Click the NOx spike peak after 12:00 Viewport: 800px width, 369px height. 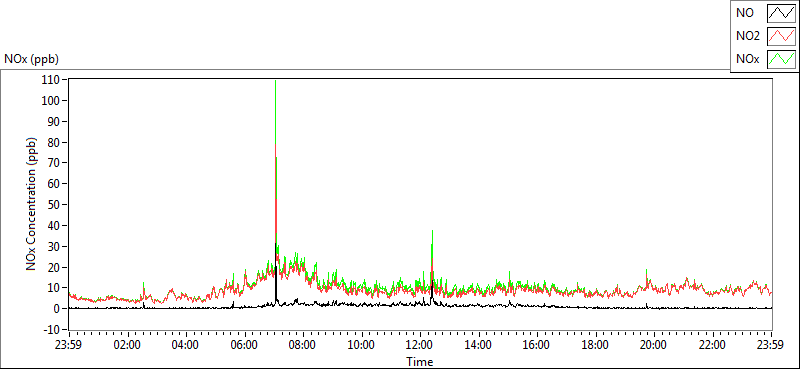coord(432,233)
